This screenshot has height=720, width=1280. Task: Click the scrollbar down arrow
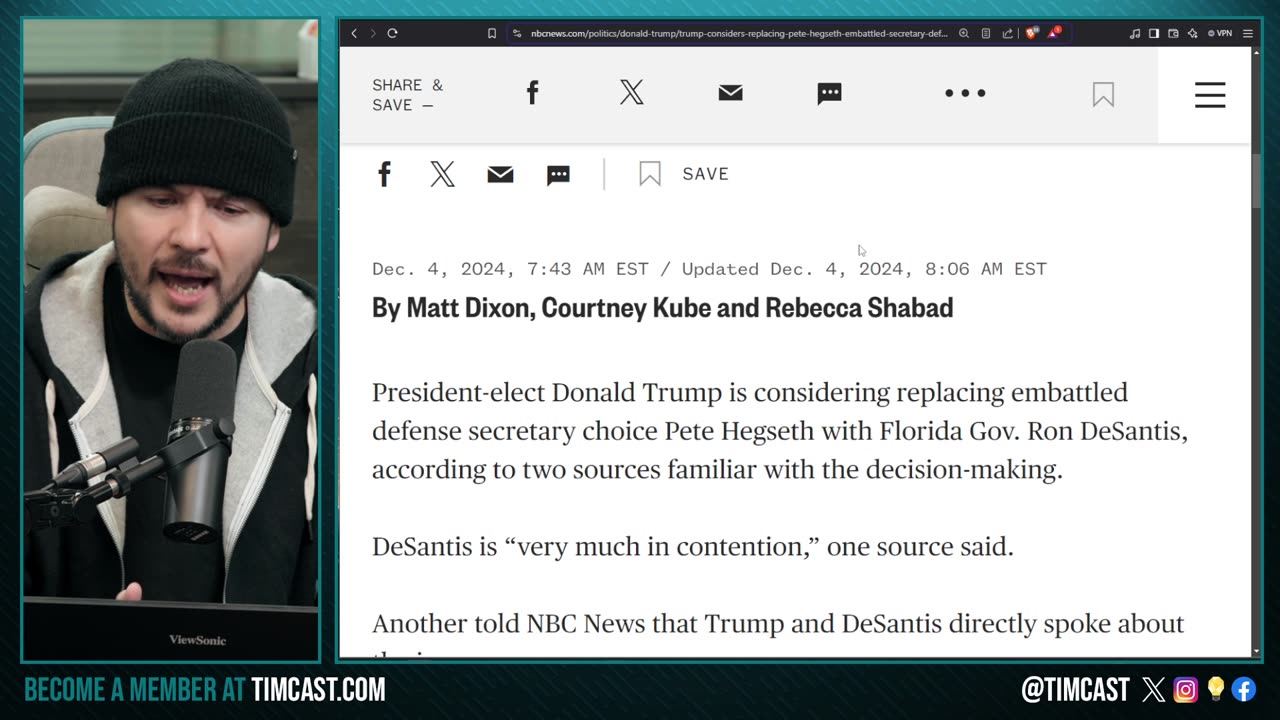1256,651
